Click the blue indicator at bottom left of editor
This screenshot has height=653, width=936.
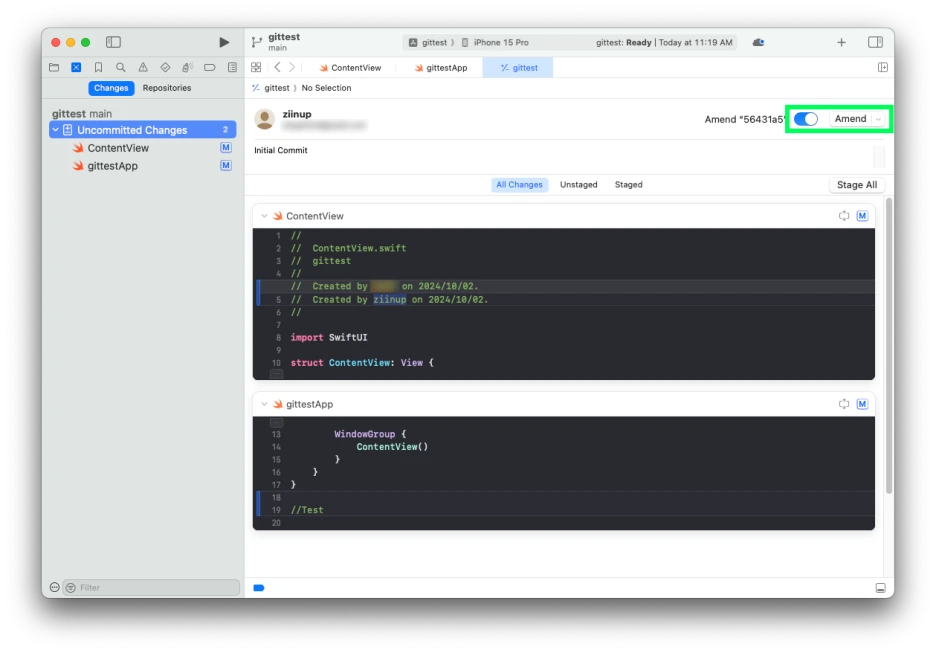(258, 588)
